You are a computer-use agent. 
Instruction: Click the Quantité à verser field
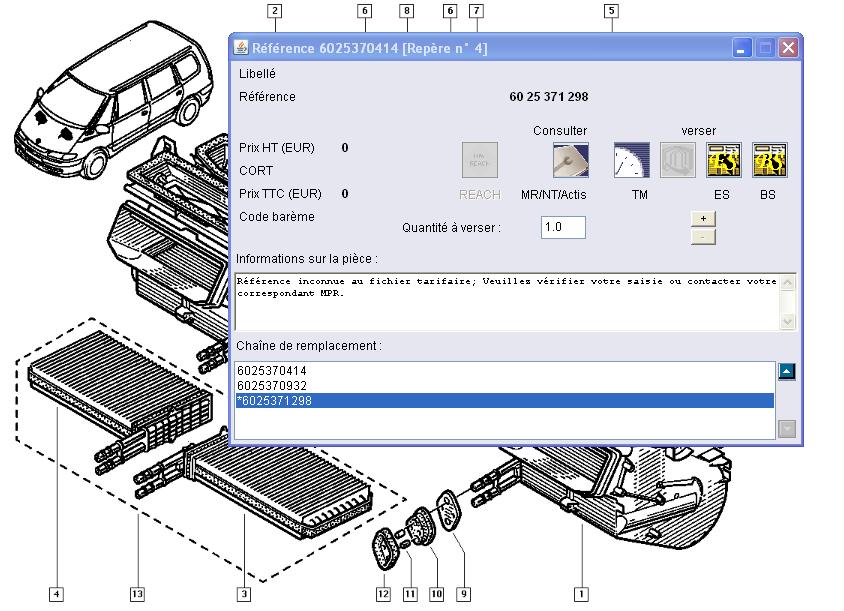point(563,227)
